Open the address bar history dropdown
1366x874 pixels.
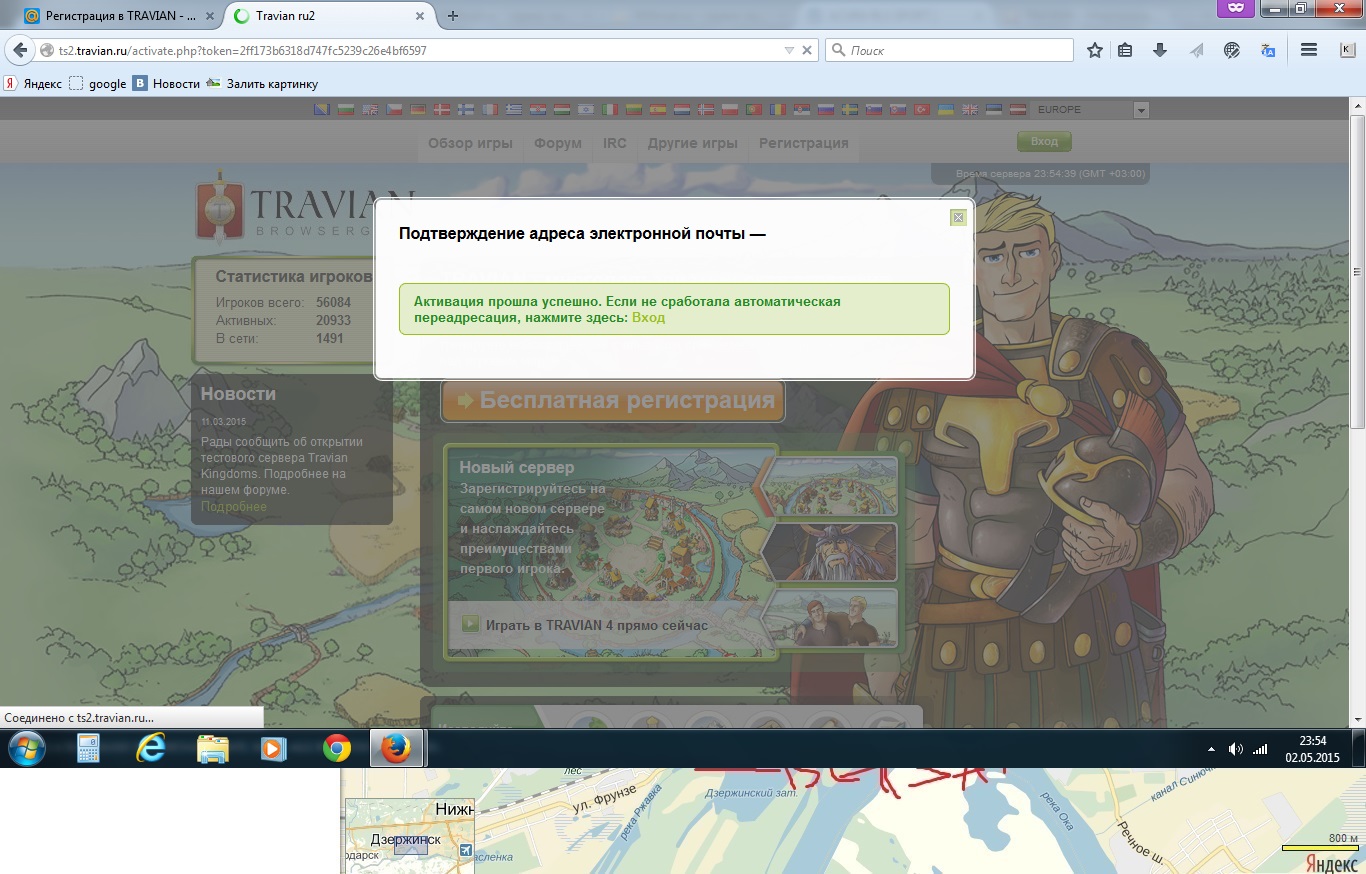789,50
